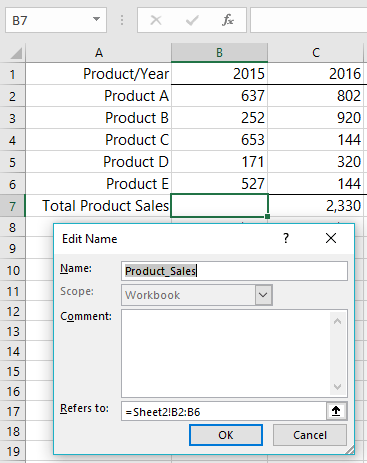Select row 5 header
The image size is (367, 463).
[13, 162]
